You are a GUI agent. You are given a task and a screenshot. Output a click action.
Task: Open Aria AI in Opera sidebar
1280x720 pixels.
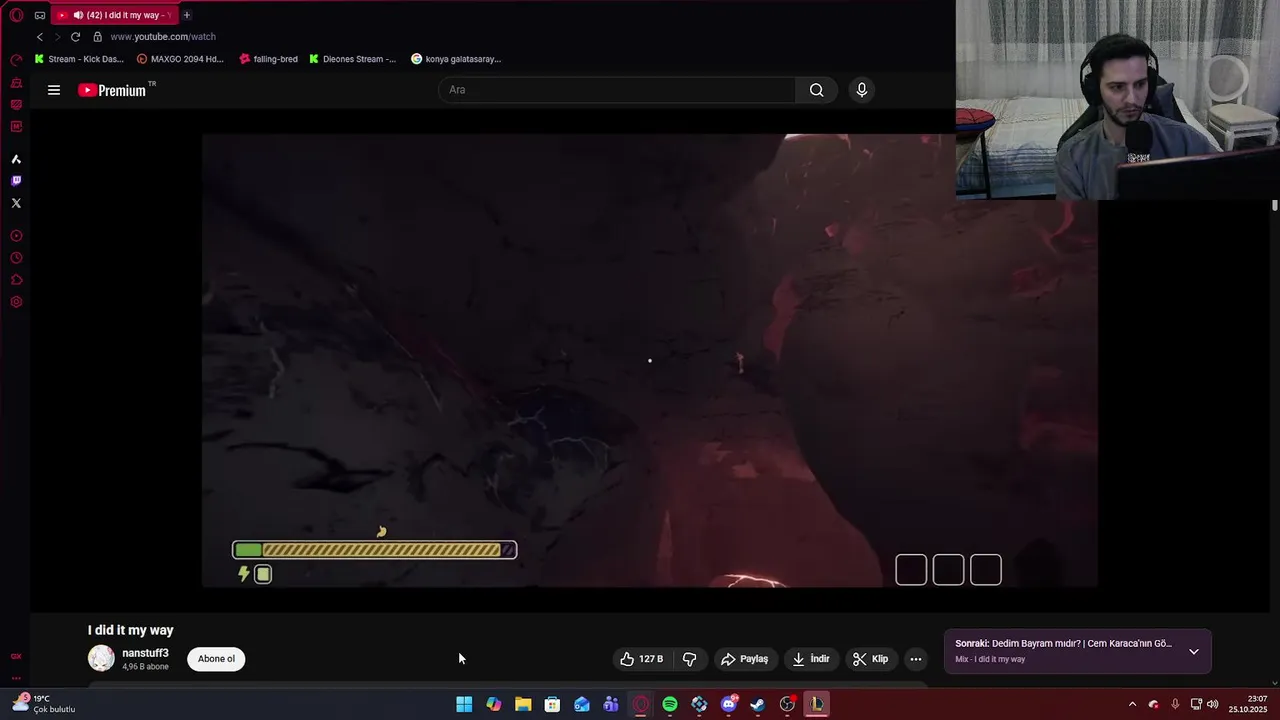[x=16, y=159]
